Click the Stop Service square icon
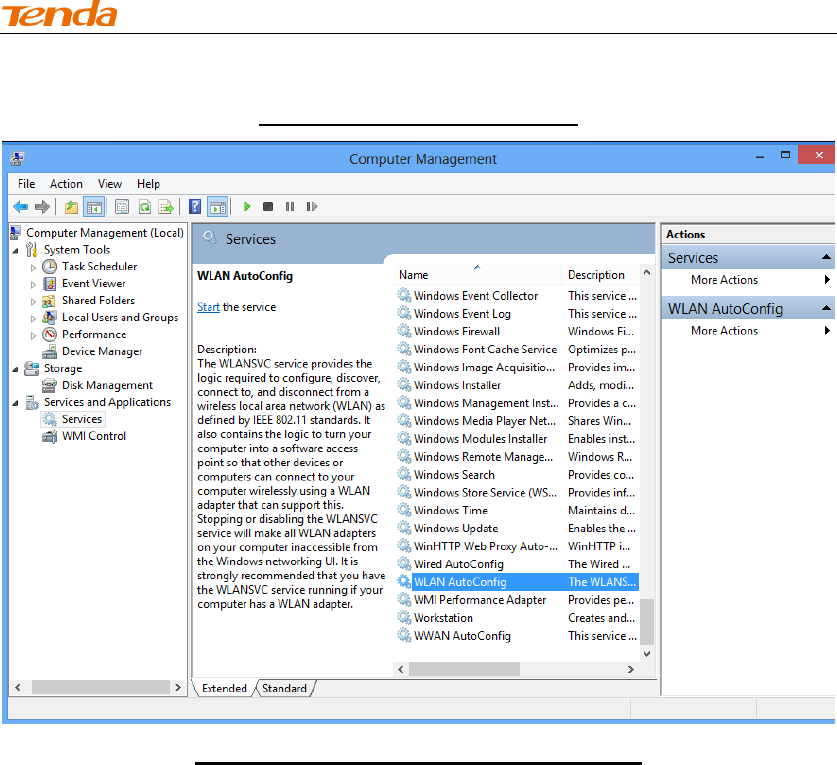Viewport: 837px width, 765px height. 268,207
